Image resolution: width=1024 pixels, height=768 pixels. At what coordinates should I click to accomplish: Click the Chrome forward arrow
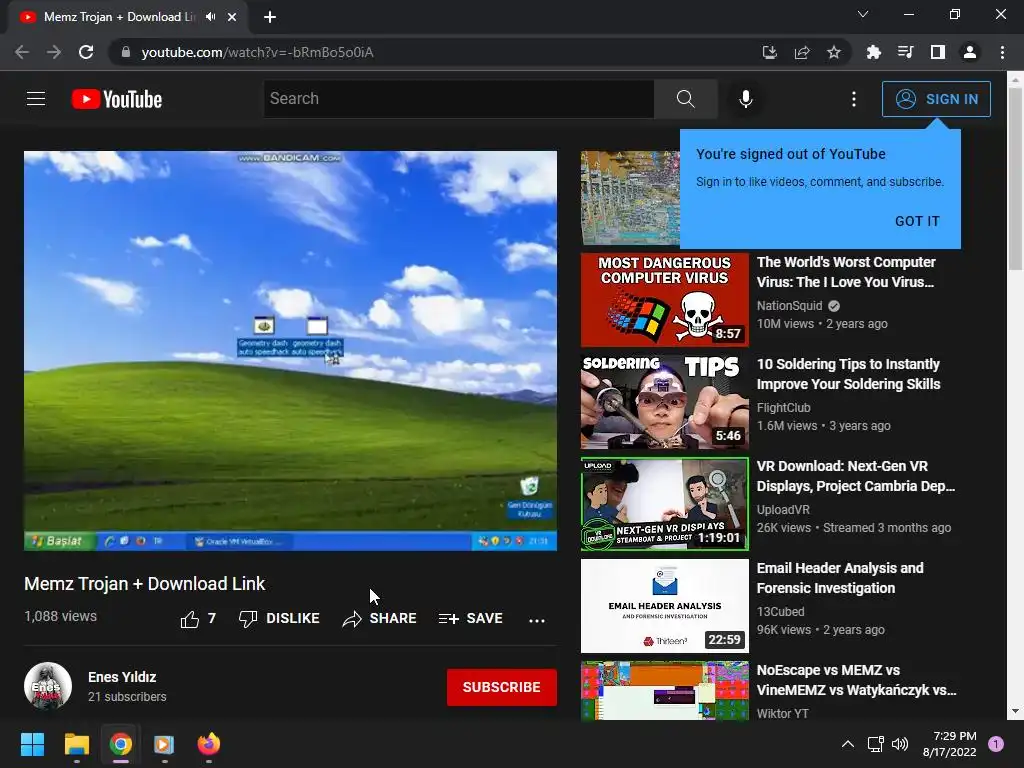pyautogui.click(x=54, y=52)
